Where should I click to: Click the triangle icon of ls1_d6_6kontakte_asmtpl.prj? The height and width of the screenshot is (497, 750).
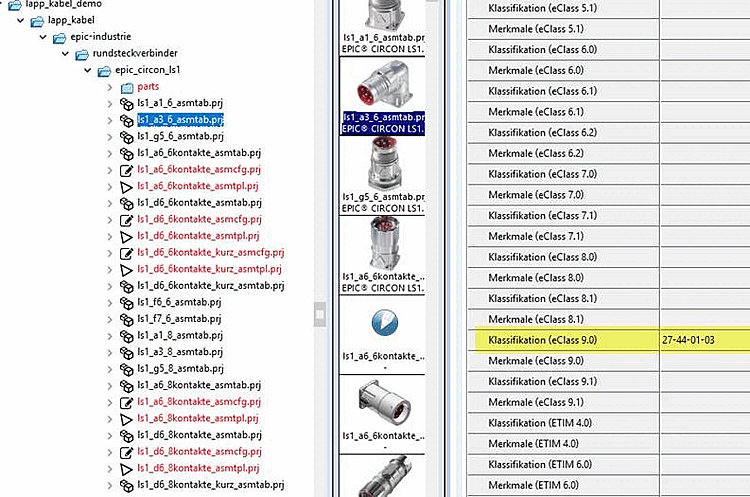[126, 236]
